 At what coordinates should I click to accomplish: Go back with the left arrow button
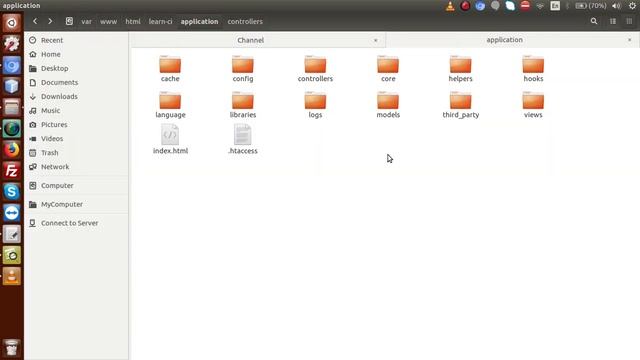35,21
